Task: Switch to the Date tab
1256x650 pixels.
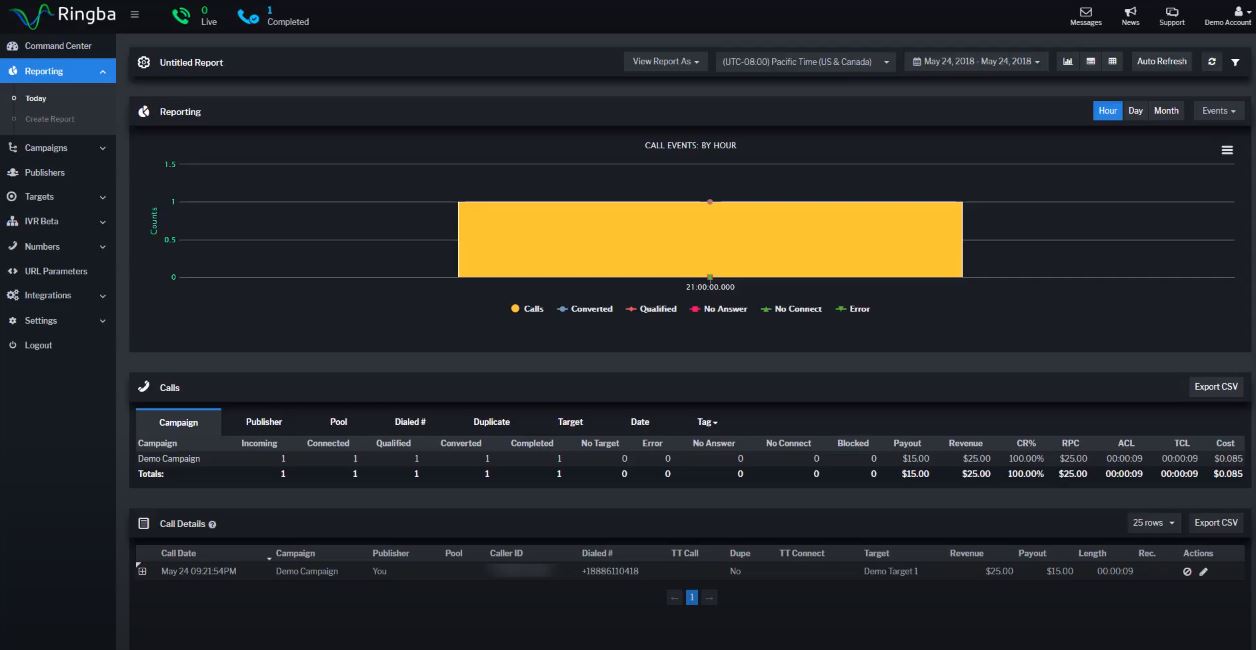Action: click(x=640, y=422)
